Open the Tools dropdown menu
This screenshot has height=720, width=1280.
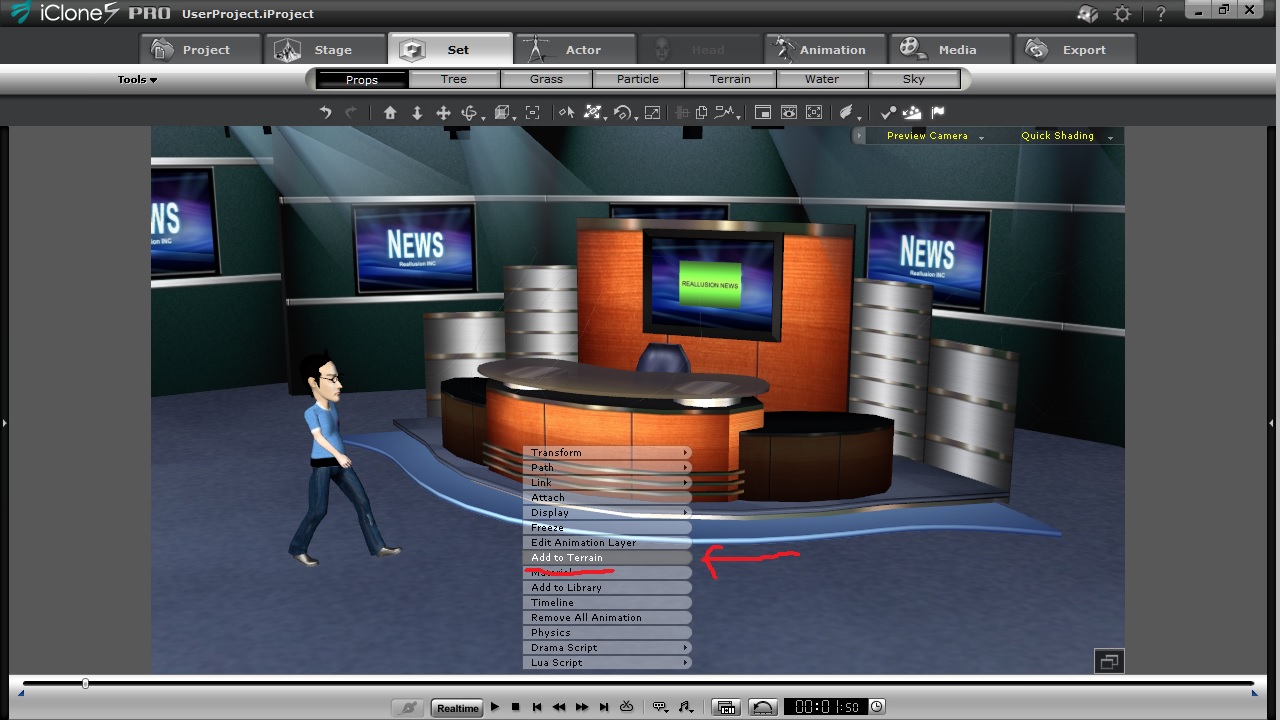(137, 79)
